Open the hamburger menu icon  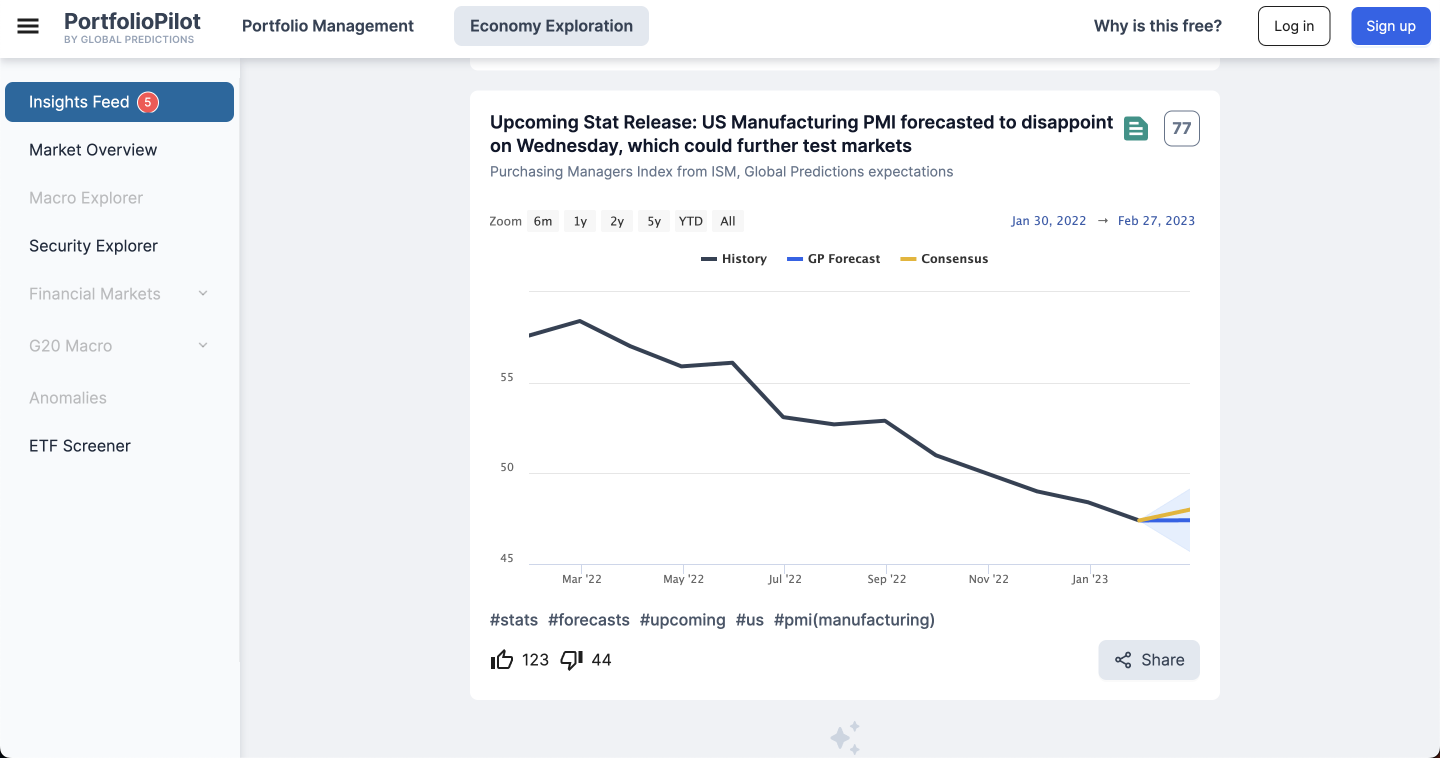coord(28,26)
